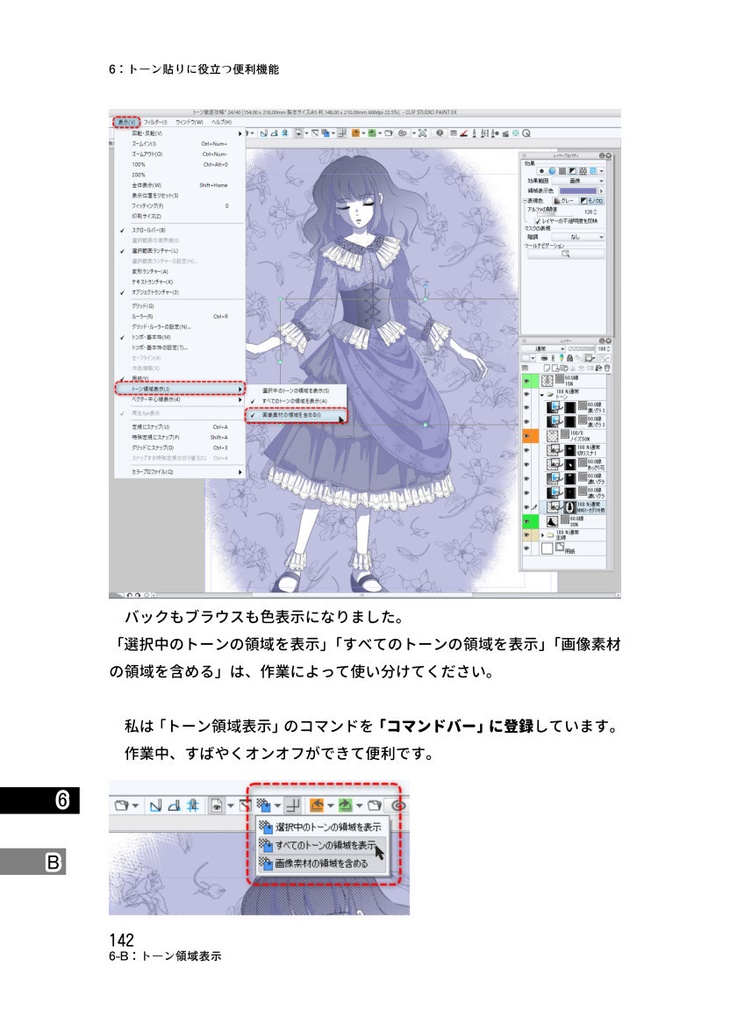
Task: Click lock layer icon in Layer panel
Action: pos(569,358)
